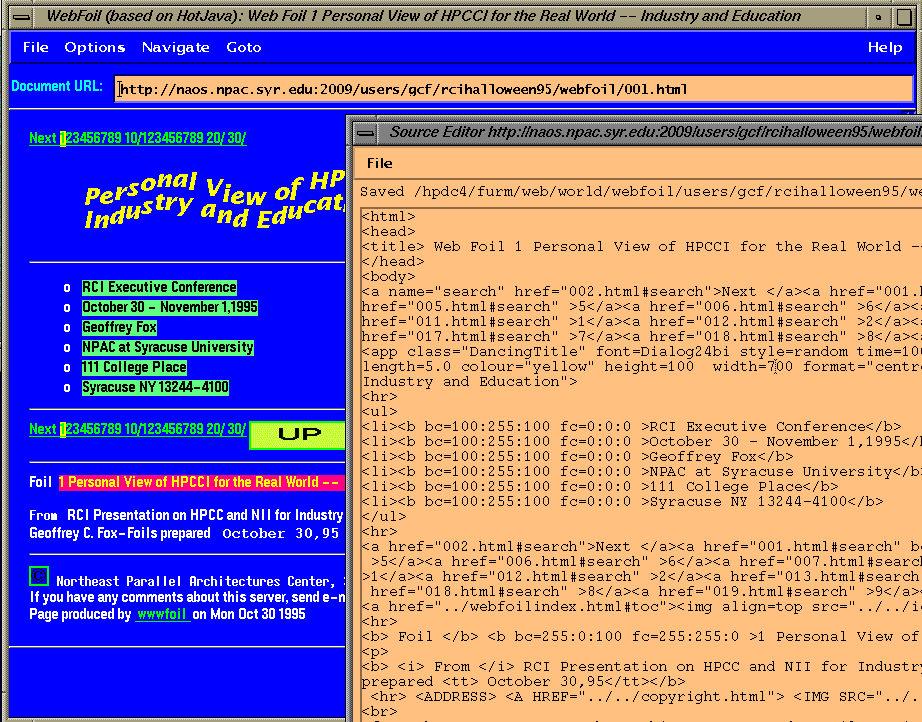Place cursor on the ADDRESS copyright.html source line

coord(646,697)
